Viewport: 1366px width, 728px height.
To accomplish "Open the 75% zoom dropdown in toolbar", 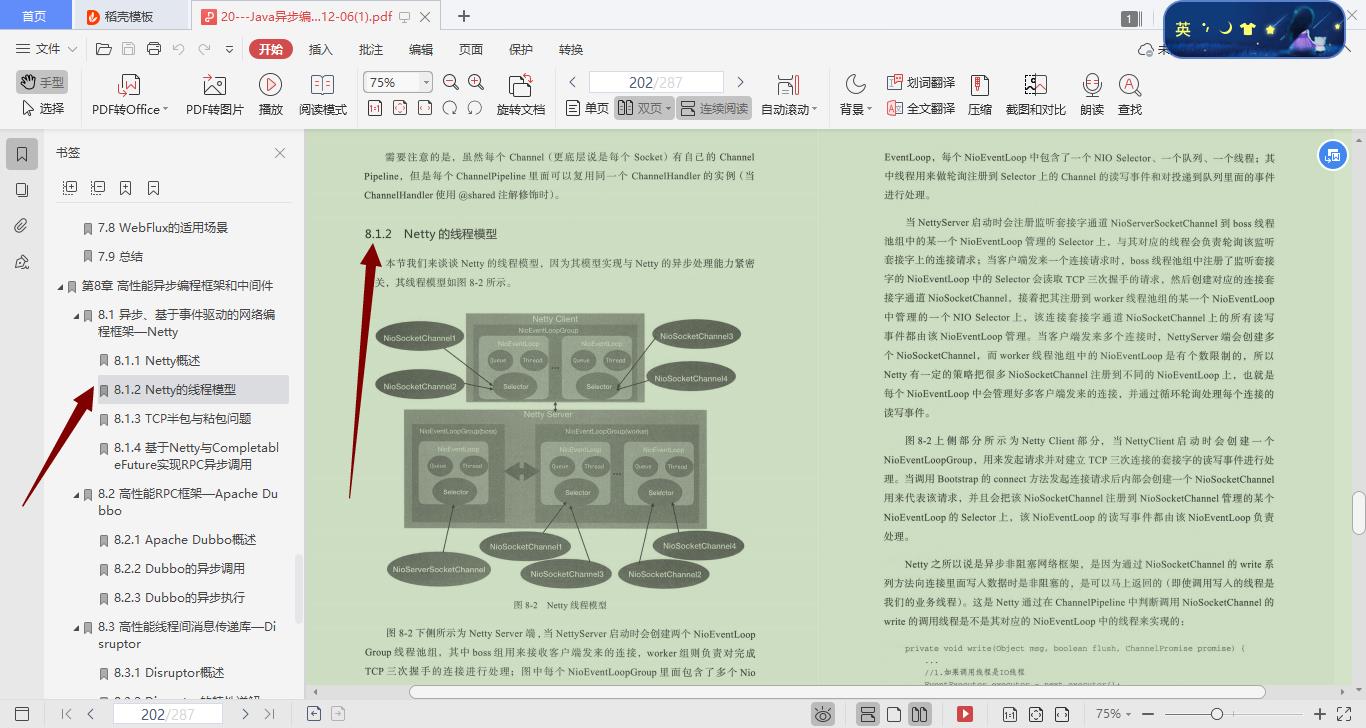I will click(426, 82).
